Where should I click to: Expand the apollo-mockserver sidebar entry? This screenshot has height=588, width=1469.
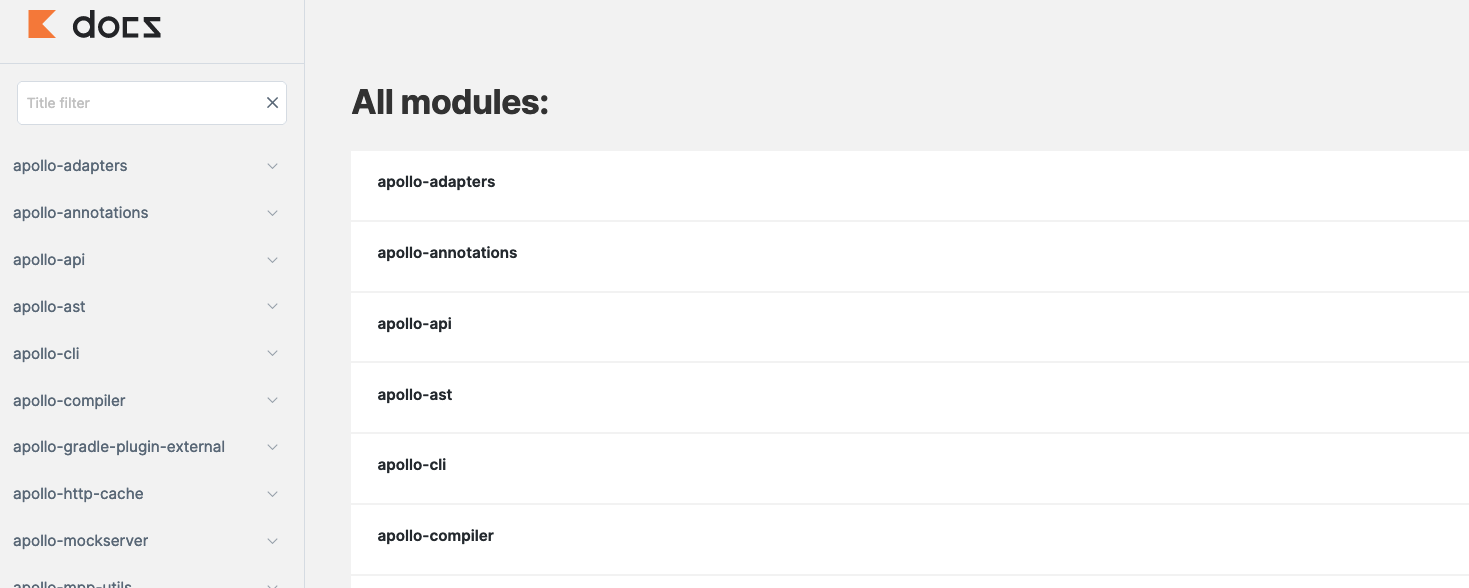[x=272, y=540]
